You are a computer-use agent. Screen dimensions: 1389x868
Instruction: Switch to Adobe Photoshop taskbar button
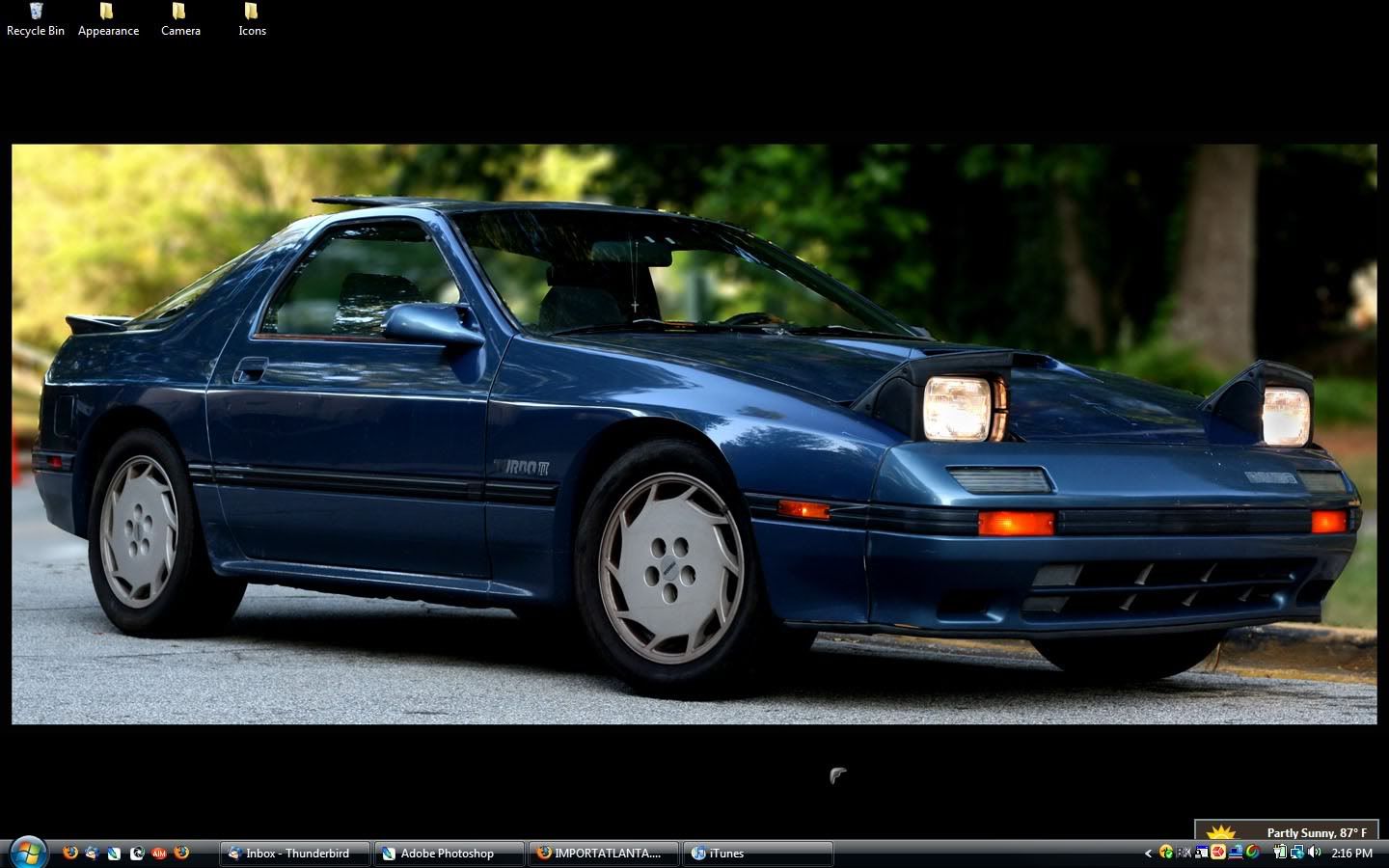pyautogui.click(x=449, y=853)
